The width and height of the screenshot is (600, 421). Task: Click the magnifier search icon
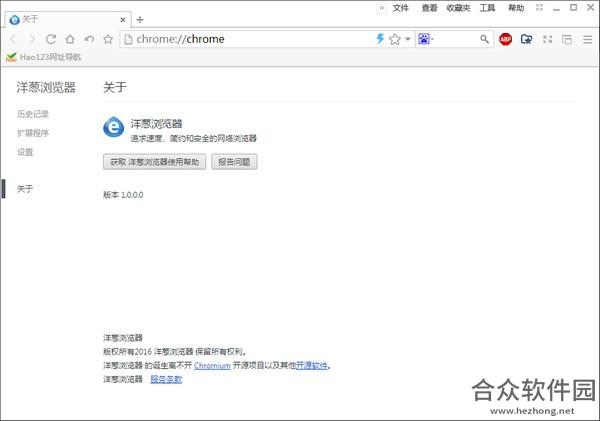click(484, 39)
